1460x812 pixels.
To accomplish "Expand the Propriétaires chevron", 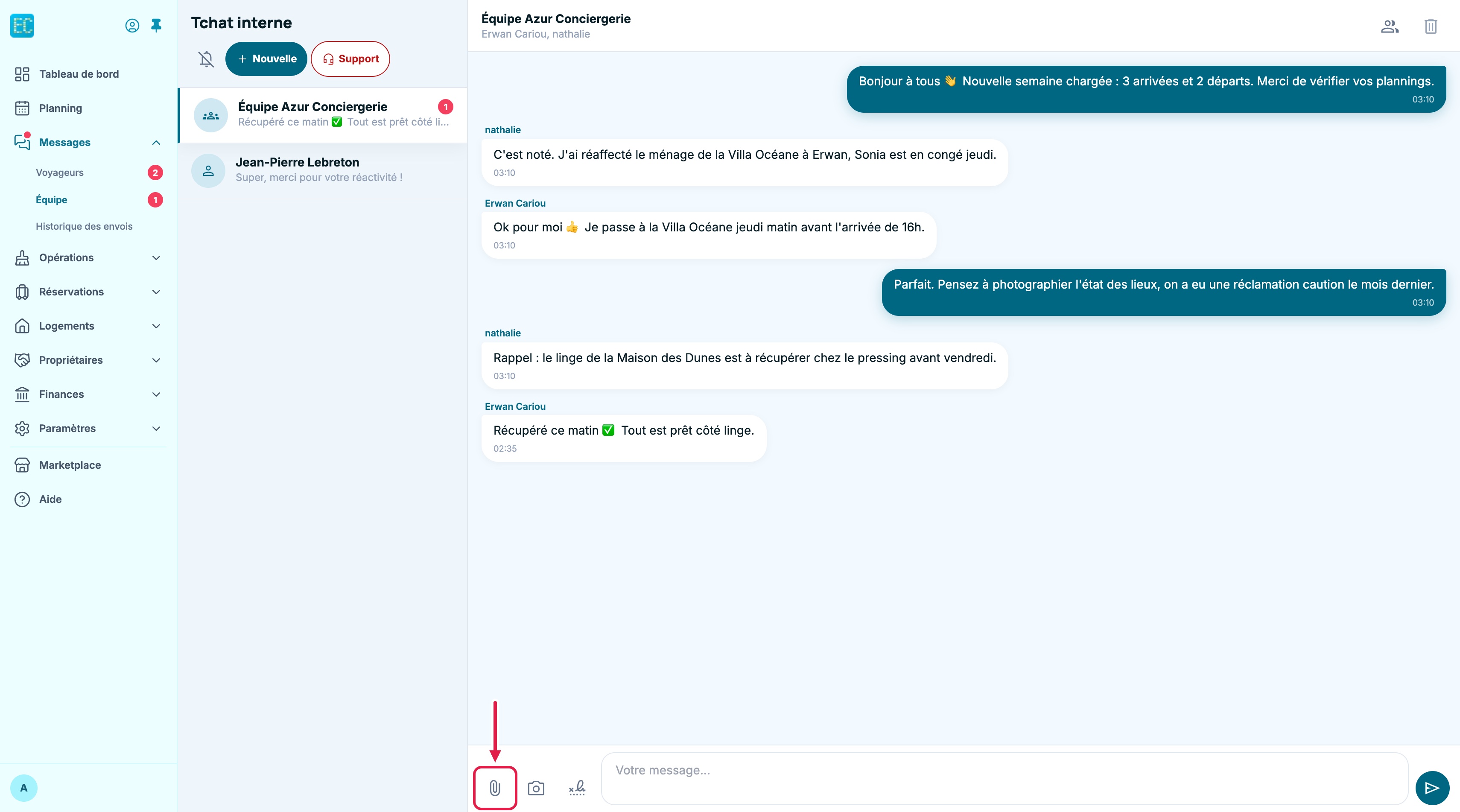I will coord(156,360).
